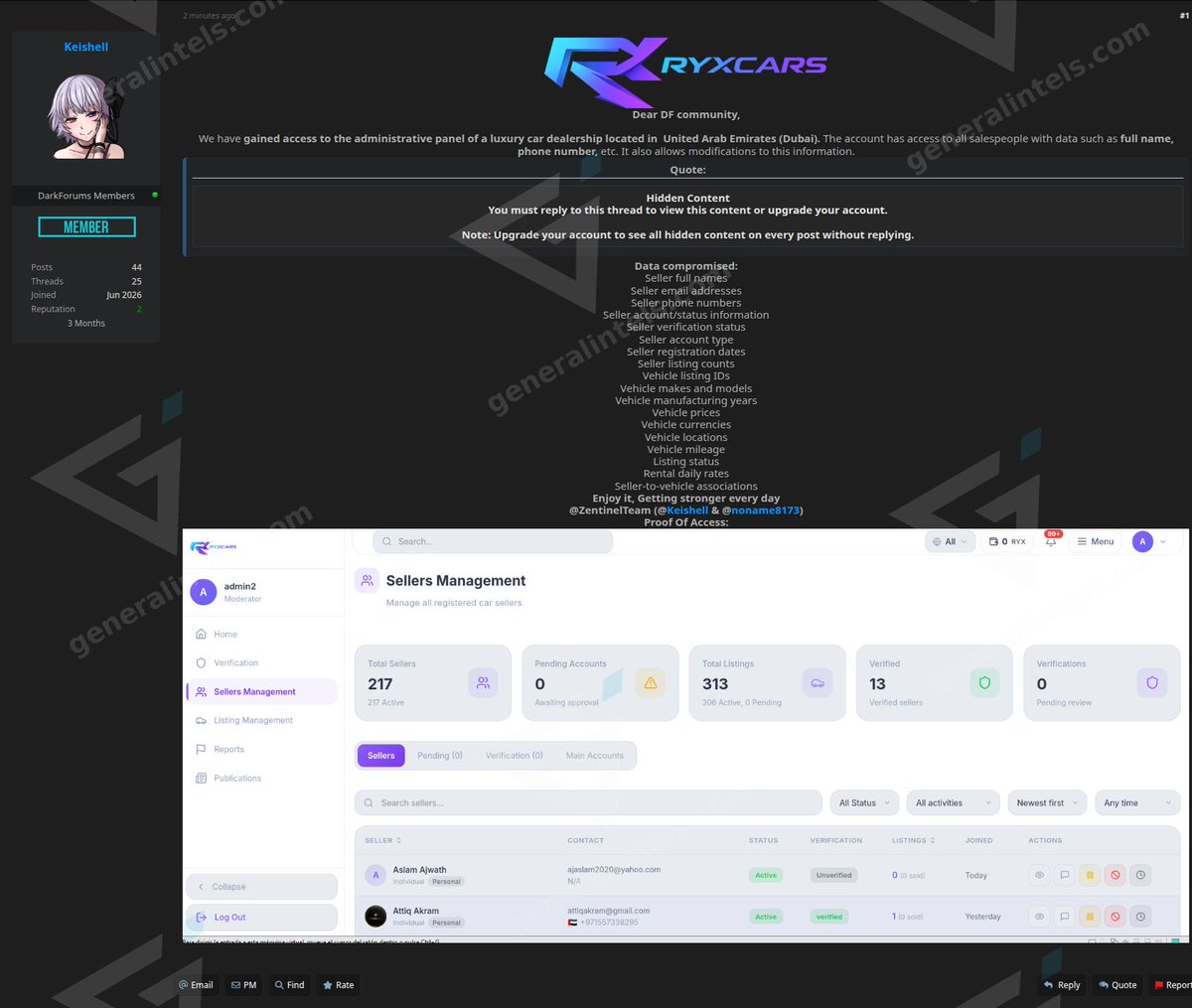Image resolution: width=1192 pixels, height=1008 pixels.
Task: Click the yellow action icon for the seller joined Yesterday
Action: pyautogui.click(x=1090, y=916)
